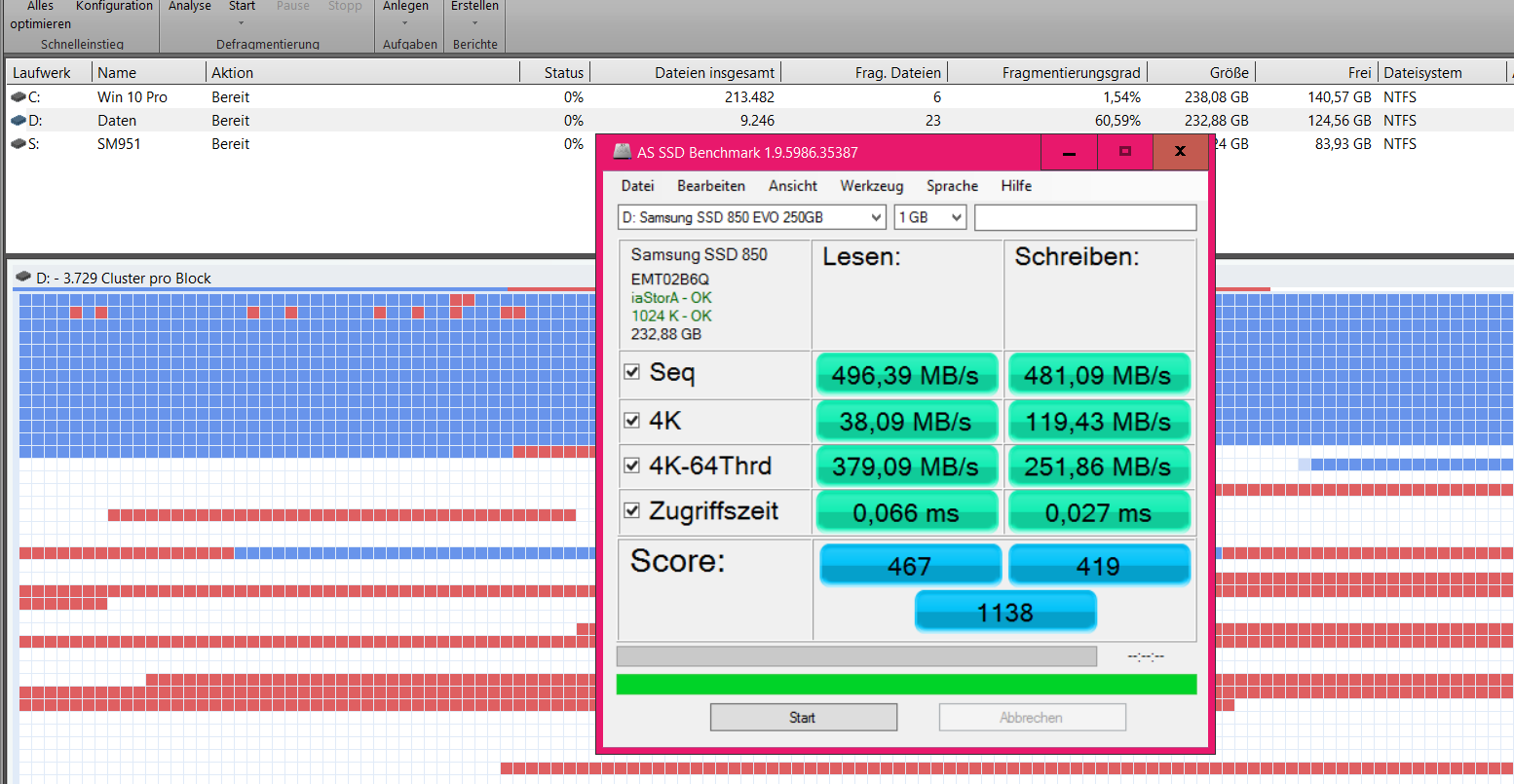Click Alles optimieren in the ribbon
The image size is (1514, 784).
40,15
